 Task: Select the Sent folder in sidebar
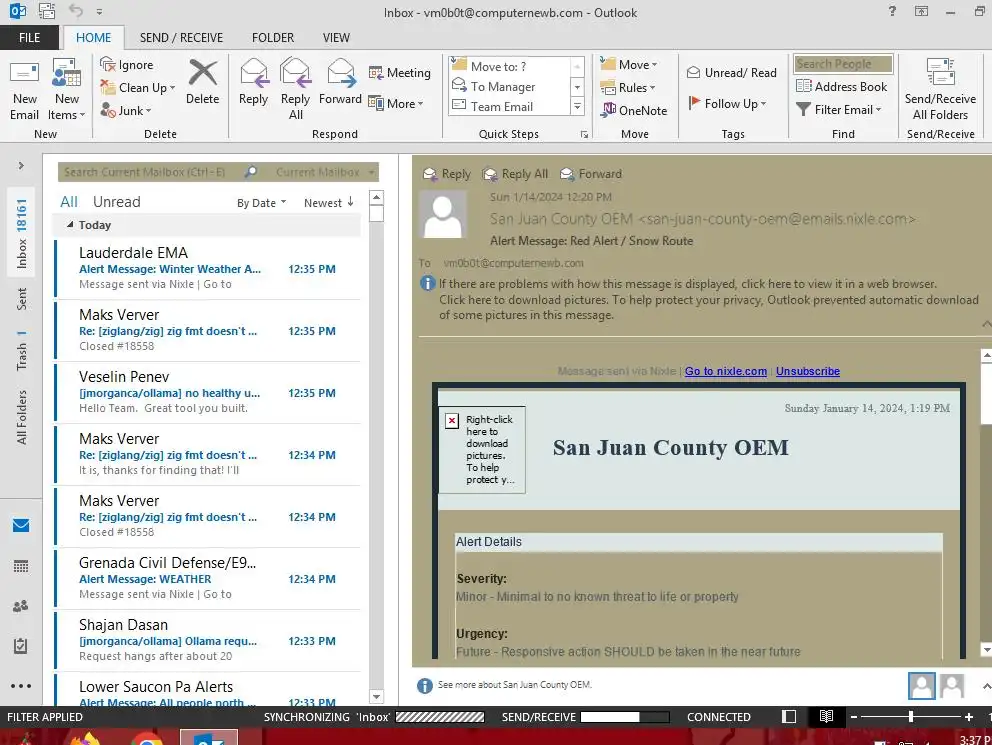pyautogui.click(x=22, y=299)
